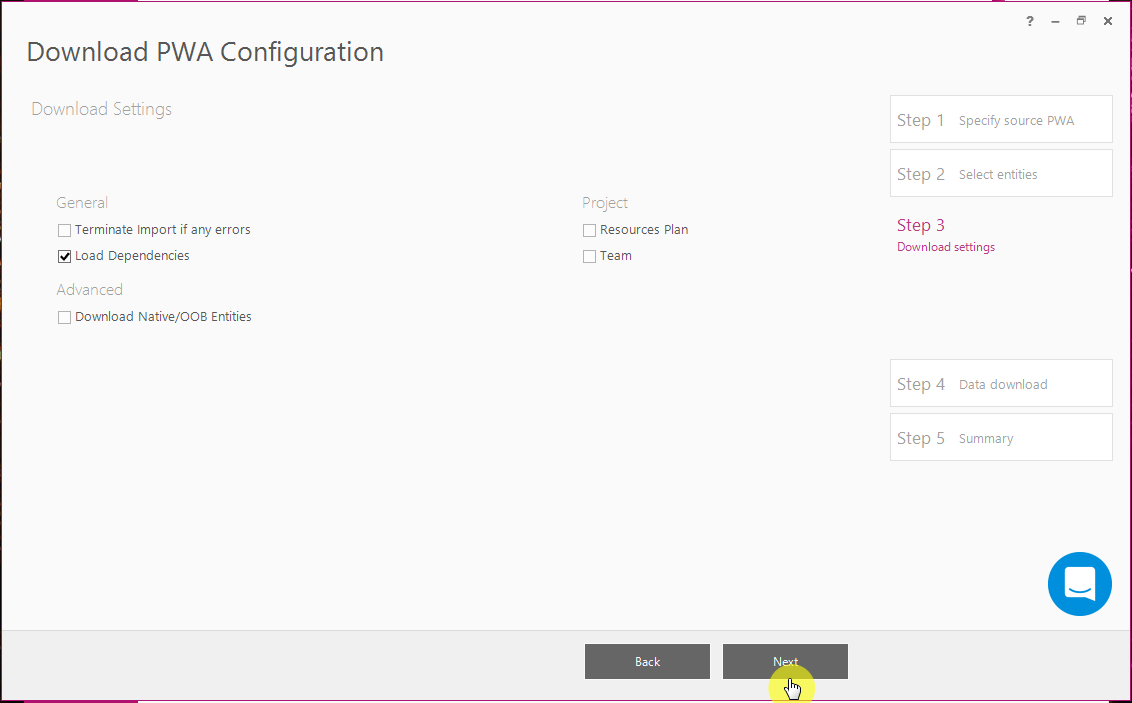Select Step 3 Download settings

coord(946,235)
